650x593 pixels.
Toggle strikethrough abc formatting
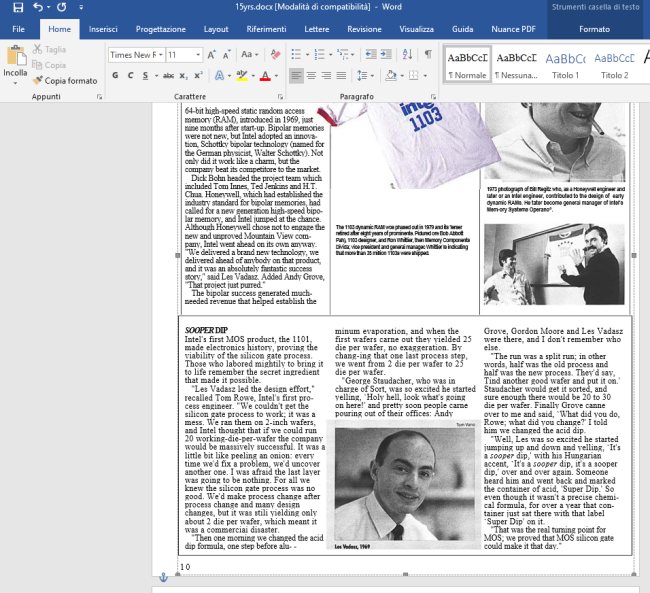168,75
